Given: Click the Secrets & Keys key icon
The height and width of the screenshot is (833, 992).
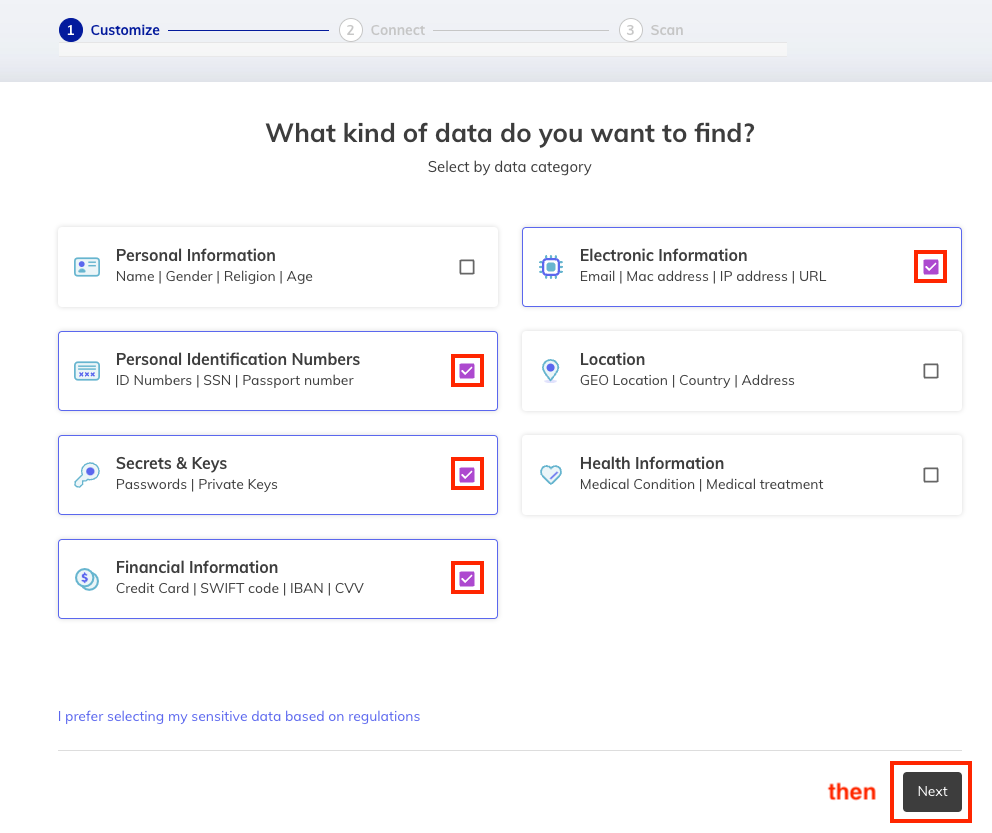Looking at the screenshot, I should 87,474.
